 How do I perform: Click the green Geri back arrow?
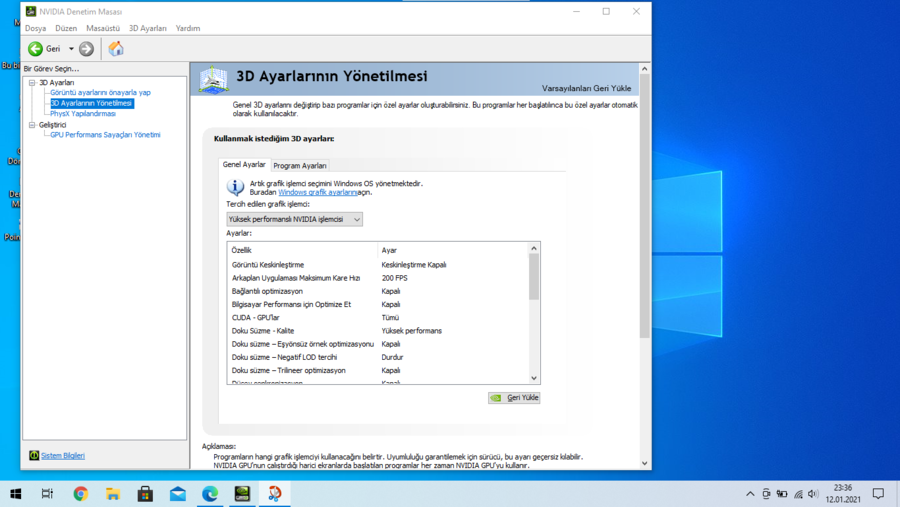pos(36,48)
